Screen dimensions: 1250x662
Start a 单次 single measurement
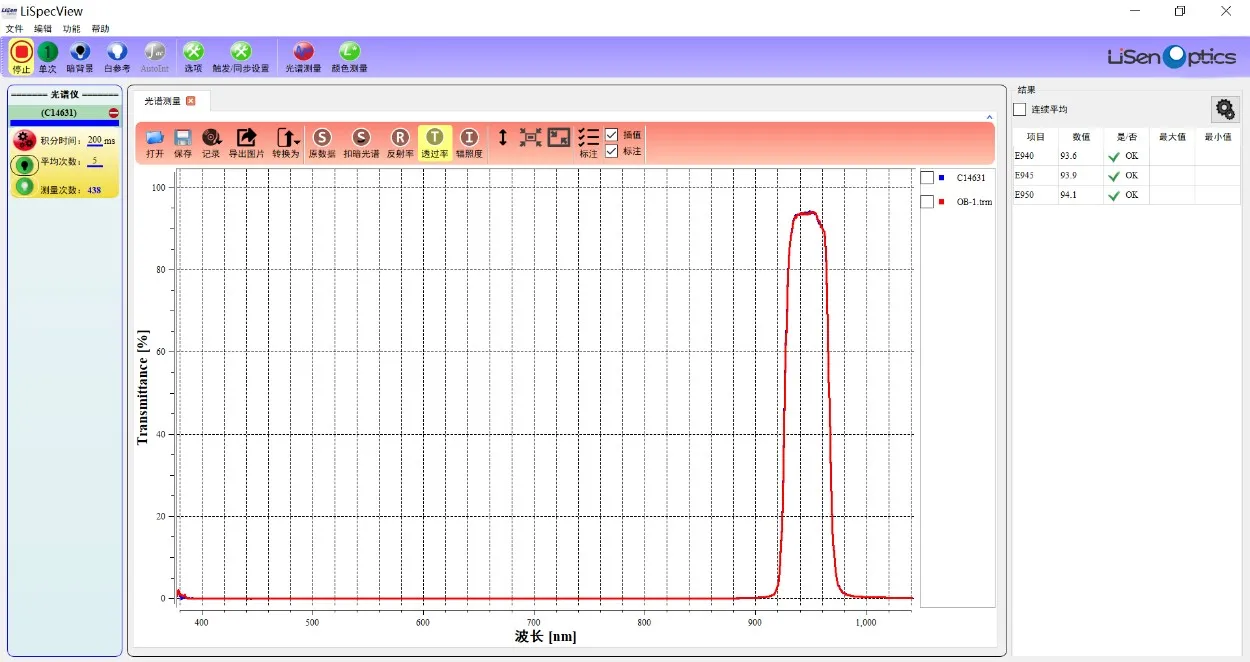click(48, 52)
